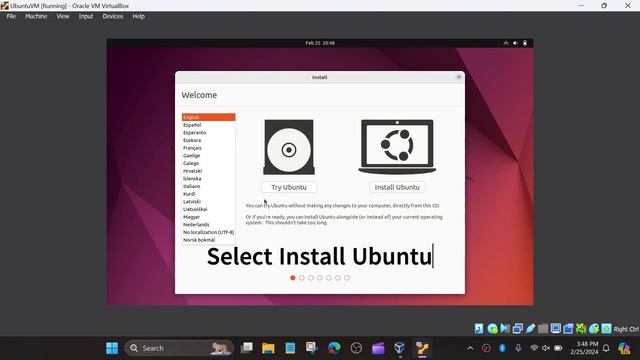
Task: Open the Copilot icon on taskbar edge
Action: [624, 348]
